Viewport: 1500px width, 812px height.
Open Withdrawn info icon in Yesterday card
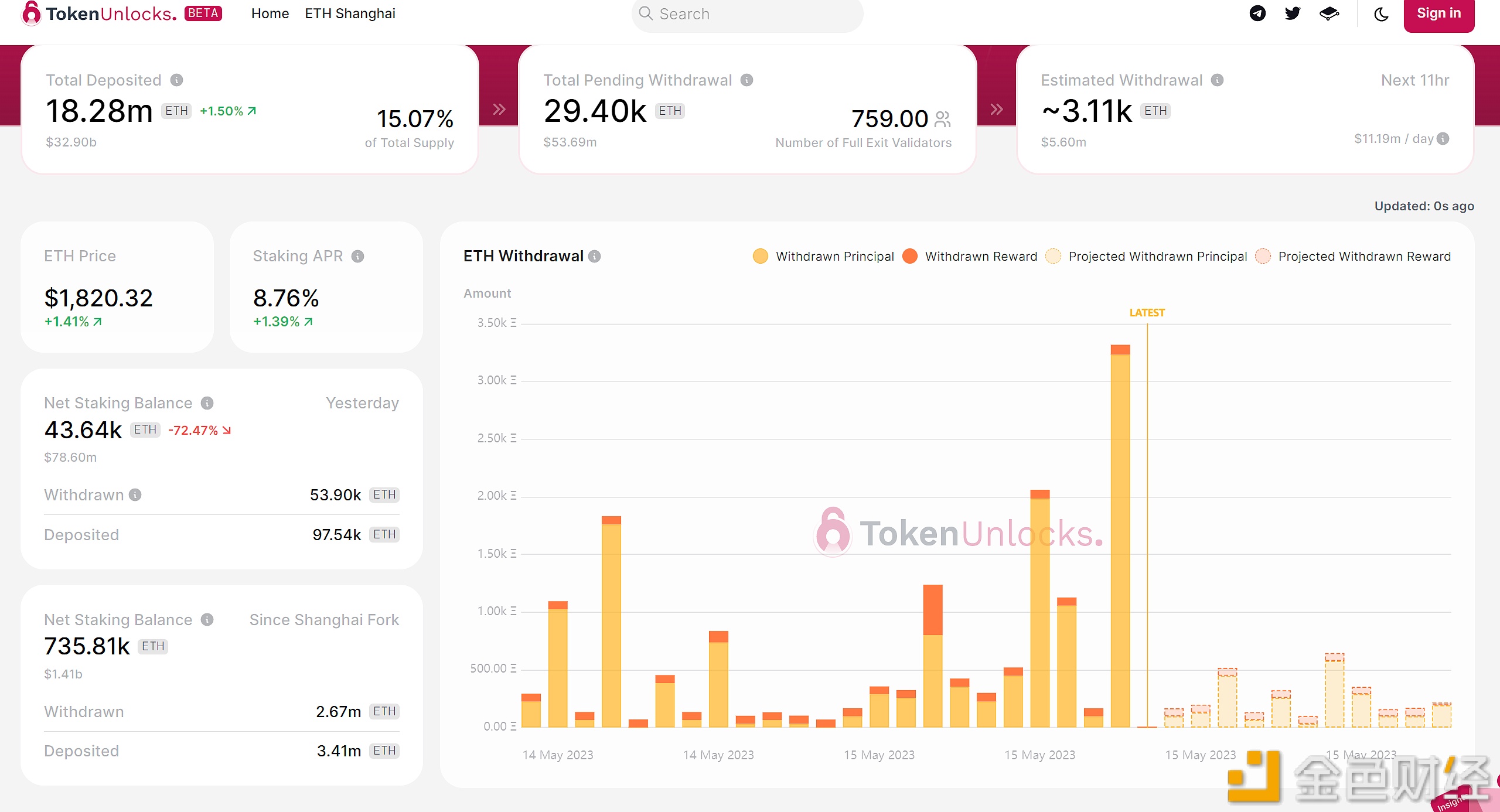coord(135,495)
